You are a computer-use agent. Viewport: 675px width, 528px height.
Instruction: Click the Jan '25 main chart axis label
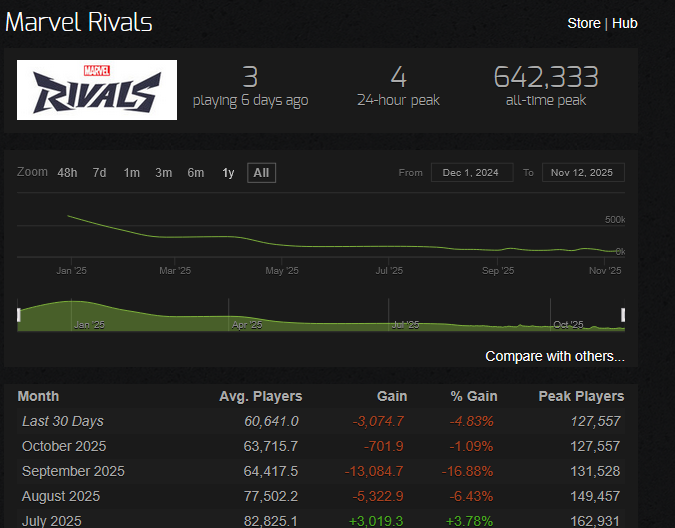point(71,271)
